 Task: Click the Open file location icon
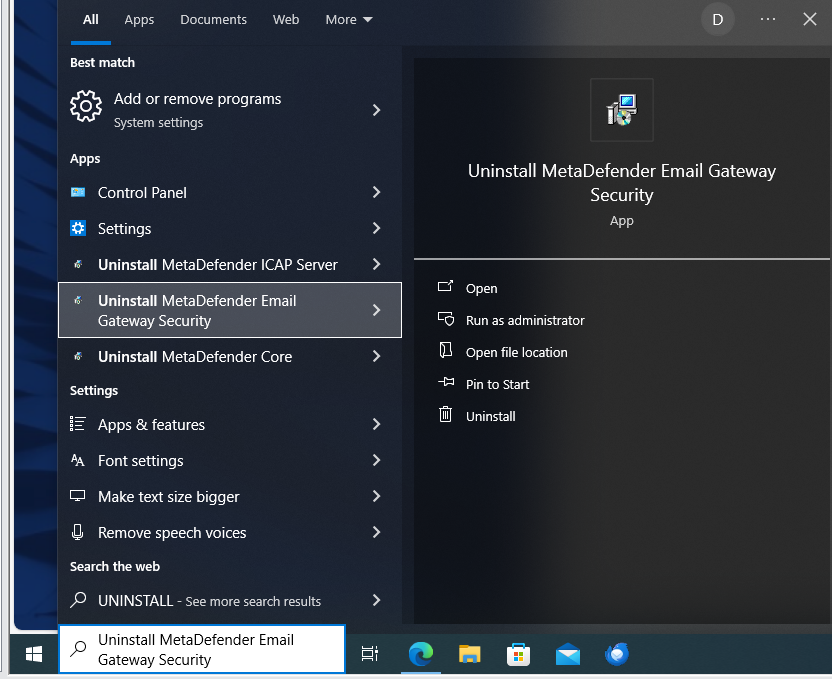pyautogui.click(x=446, y=350)
